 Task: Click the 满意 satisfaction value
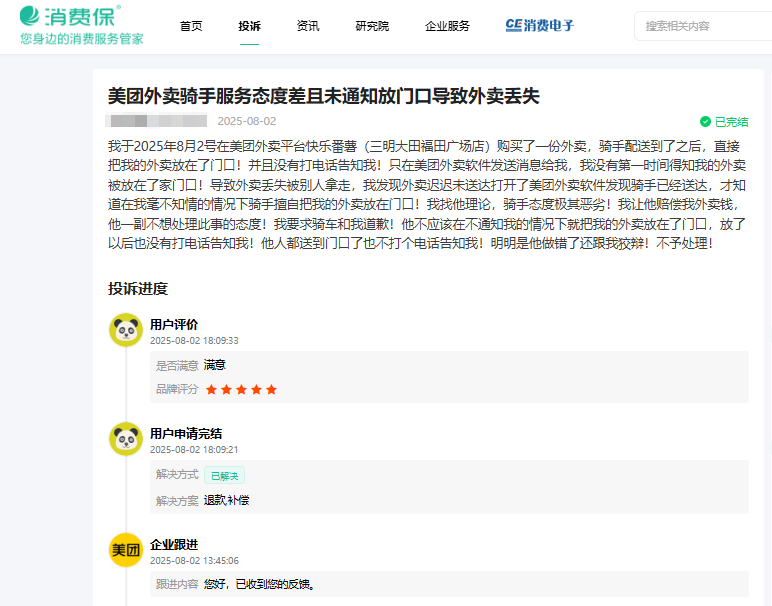215,365
